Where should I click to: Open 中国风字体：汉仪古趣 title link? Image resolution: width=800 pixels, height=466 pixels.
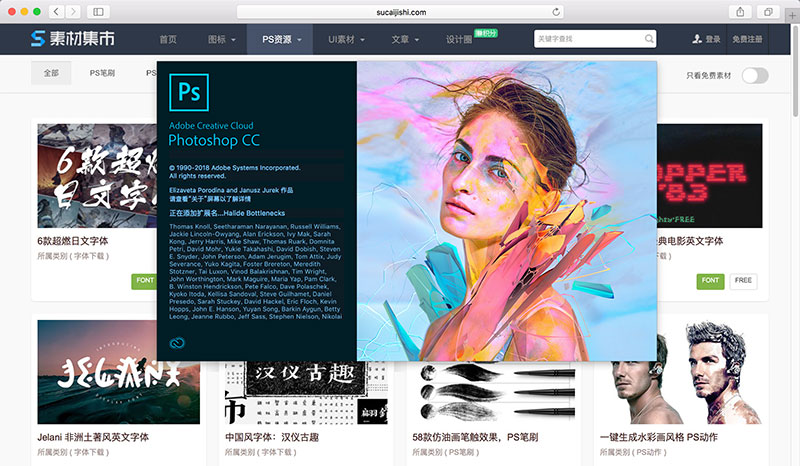click(x=272, y=437)
